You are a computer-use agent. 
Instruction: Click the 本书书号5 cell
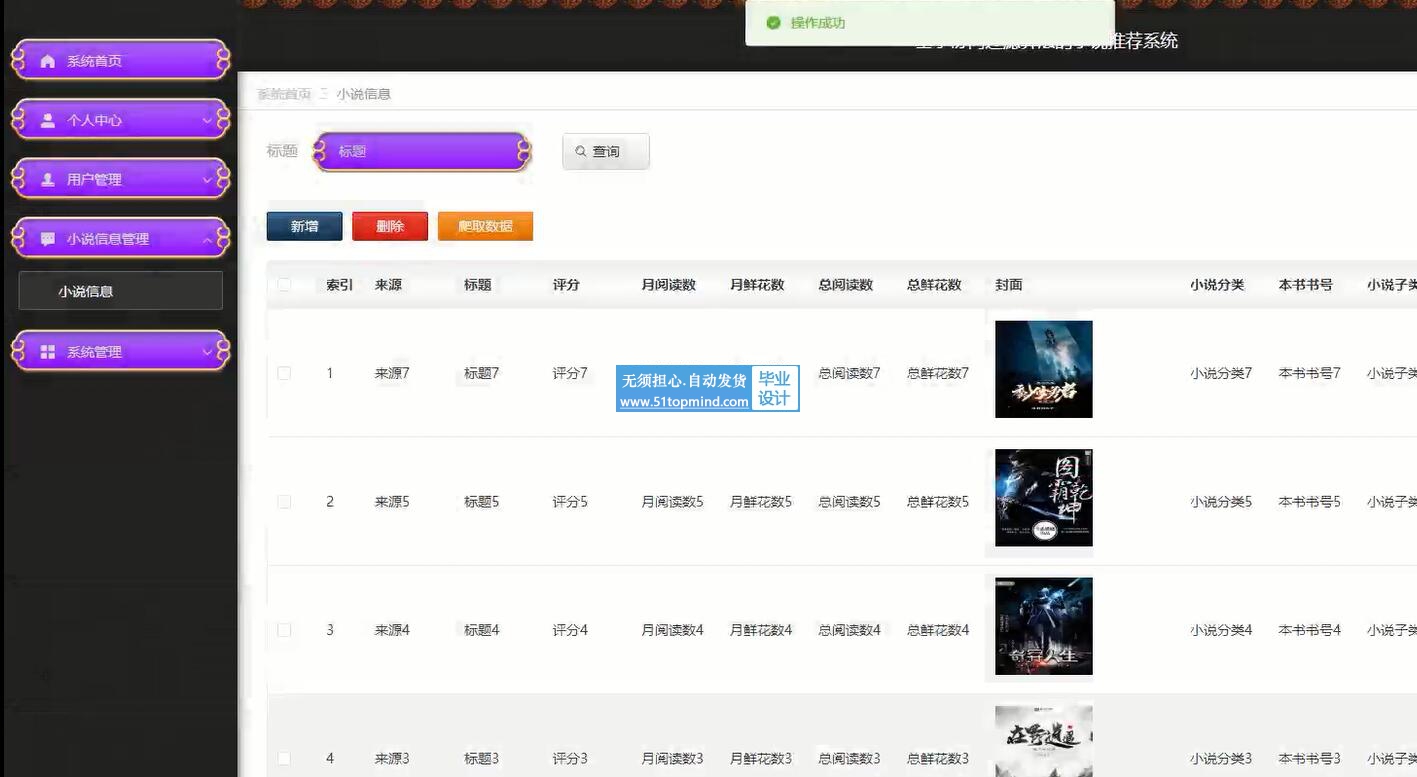pyautogui.click(x=1310, y=502)
